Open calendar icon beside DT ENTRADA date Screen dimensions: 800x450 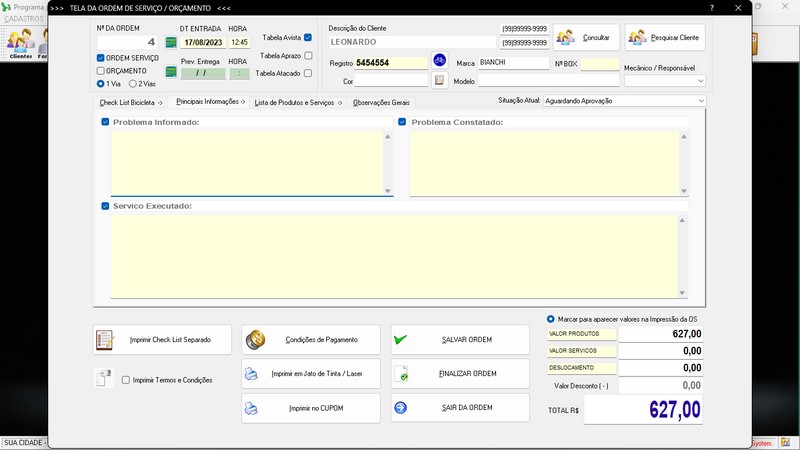pos(171,42)
